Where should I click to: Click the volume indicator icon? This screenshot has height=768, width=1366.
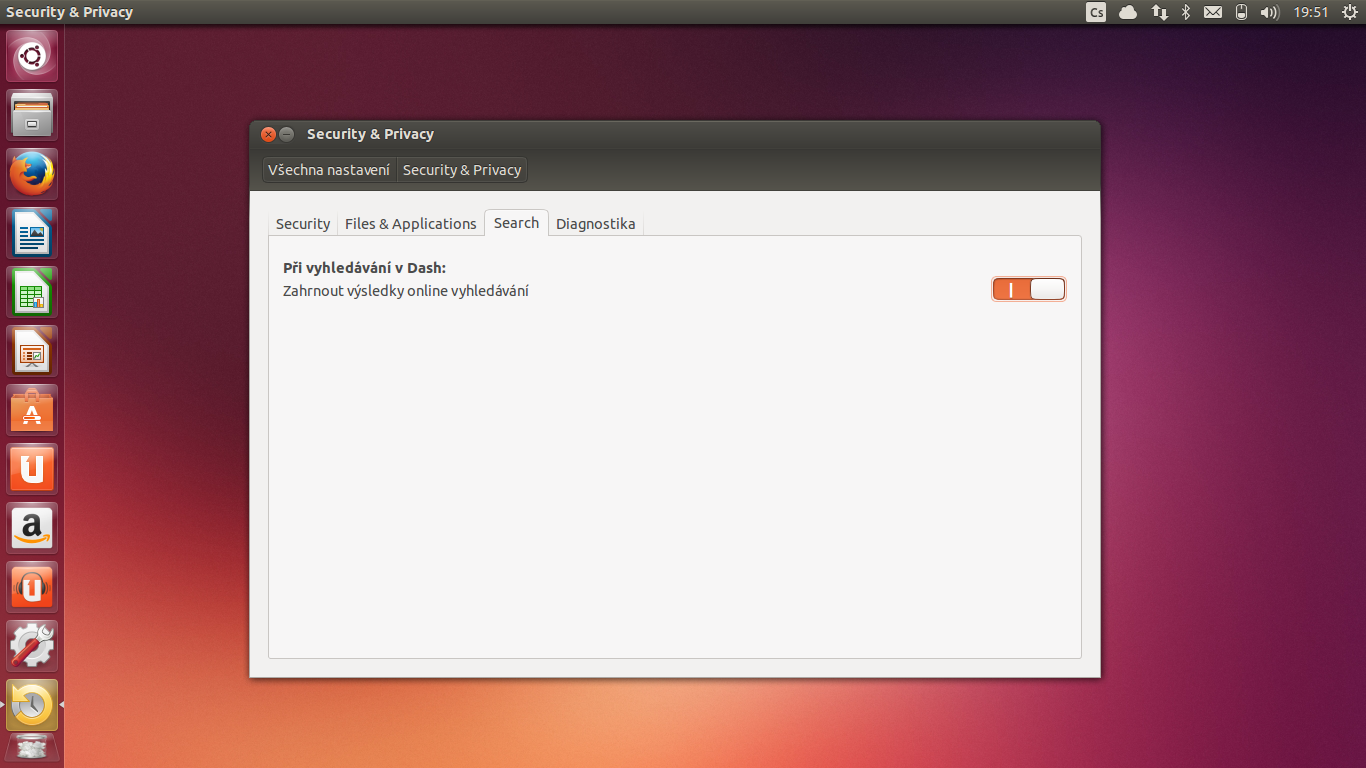pyautogui.click(x=1270, y=12)
